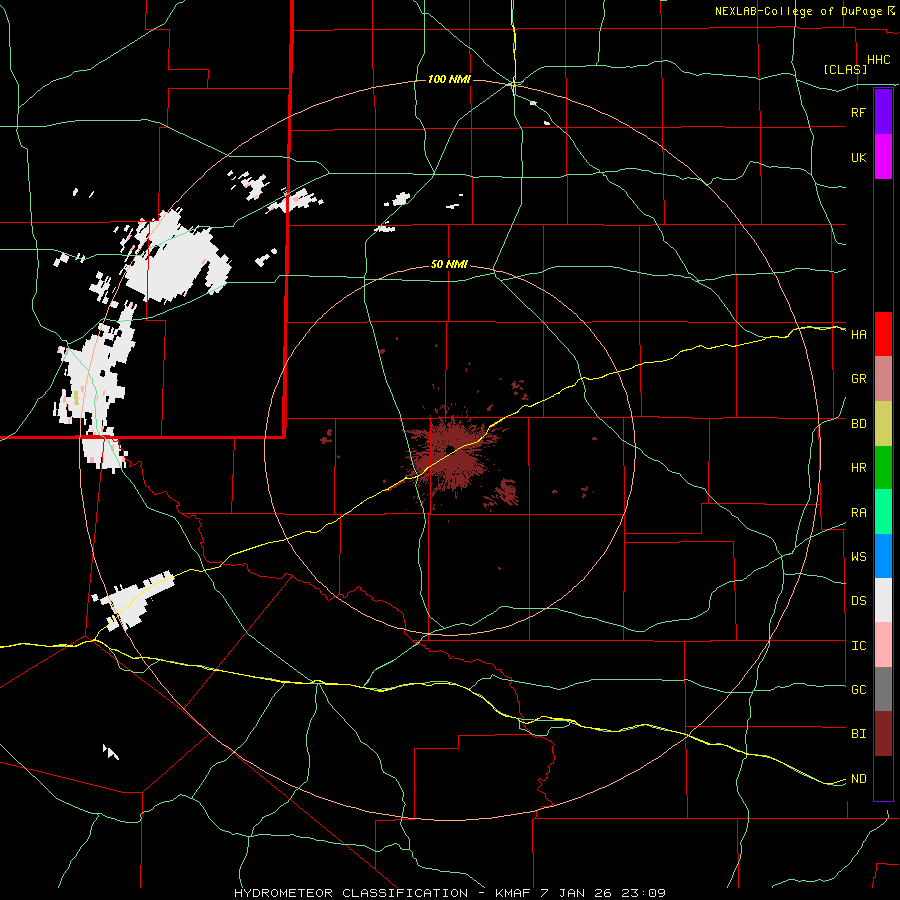Click the [CLAS] legend heading
Image resolution: width=900 pixels, height=900 pixels.
pyautogui.click(x=845, y=69)
